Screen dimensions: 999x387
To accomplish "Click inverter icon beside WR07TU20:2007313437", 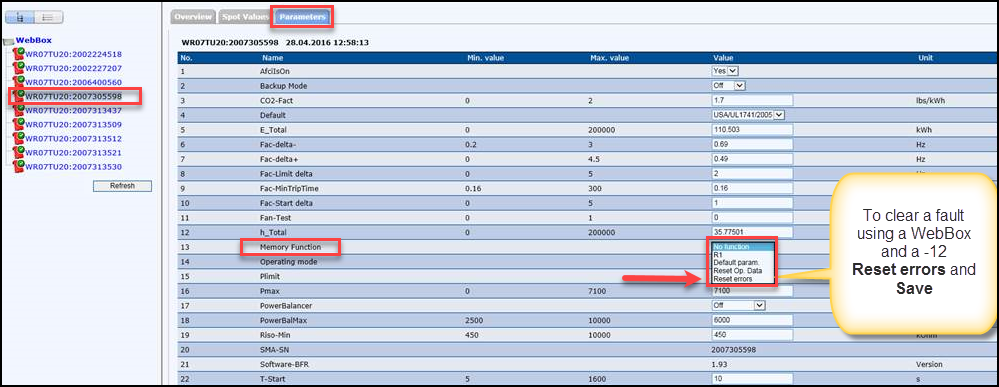I will click(x=18, y=110).
